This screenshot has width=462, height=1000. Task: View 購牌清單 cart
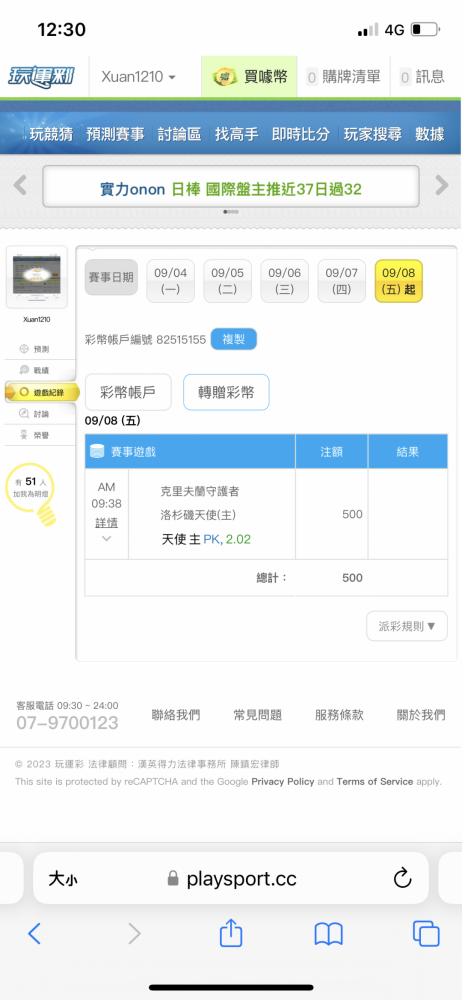pyautogui.click(x=343, y=77)
